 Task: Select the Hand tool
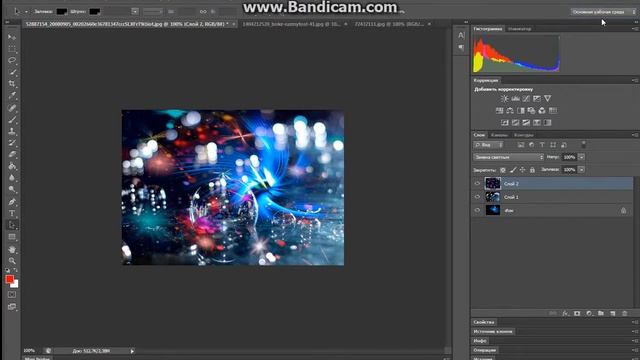[x=12, y=249]
